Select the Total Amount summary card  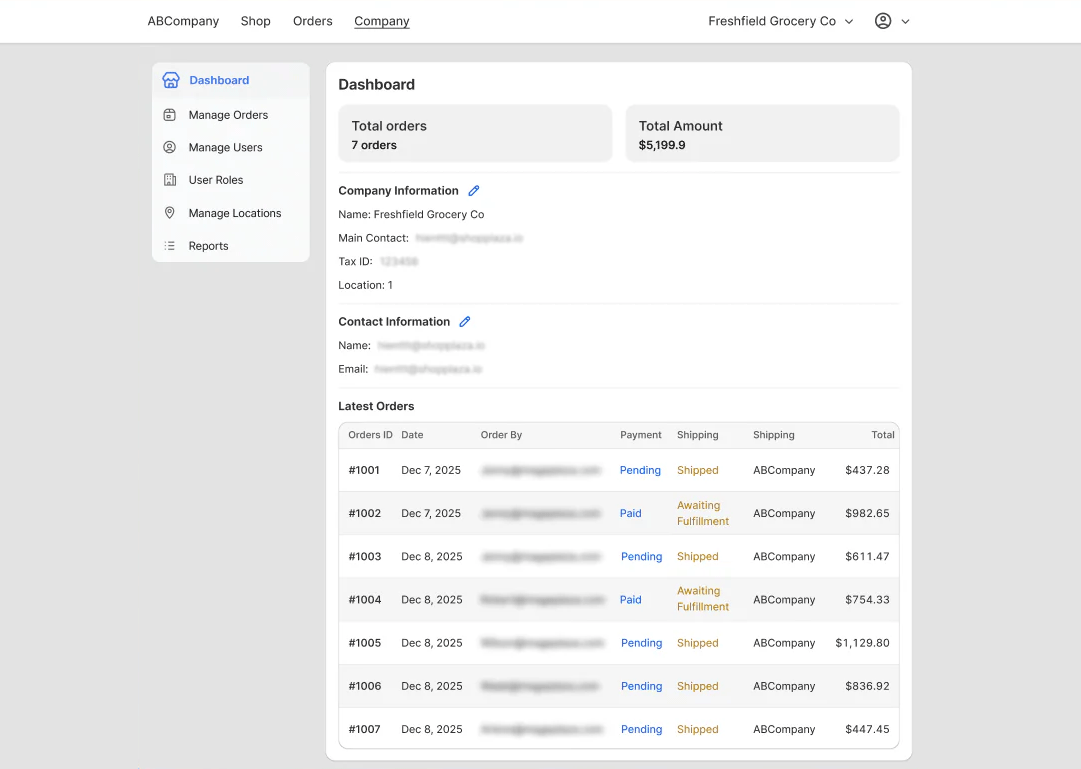762,133
